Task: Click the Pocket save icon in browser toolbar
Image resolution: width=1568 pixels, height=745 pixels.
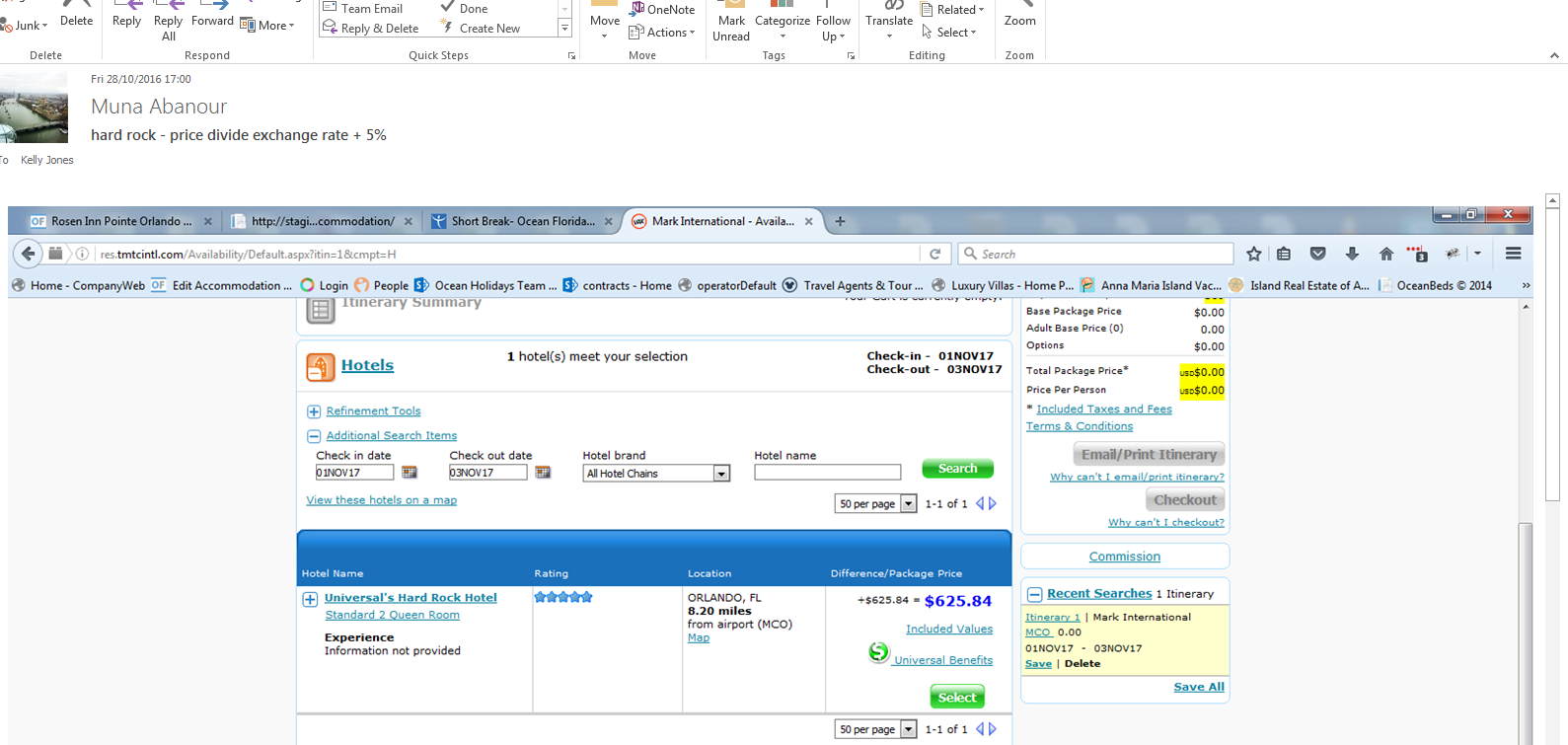Action: click(x=1317, y=254)
